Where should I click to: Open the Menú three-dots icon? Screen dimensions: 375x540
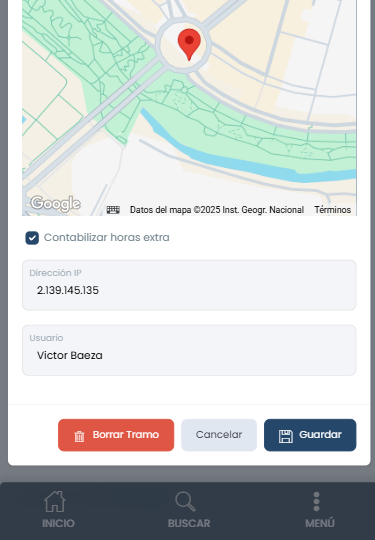(316, 501)
